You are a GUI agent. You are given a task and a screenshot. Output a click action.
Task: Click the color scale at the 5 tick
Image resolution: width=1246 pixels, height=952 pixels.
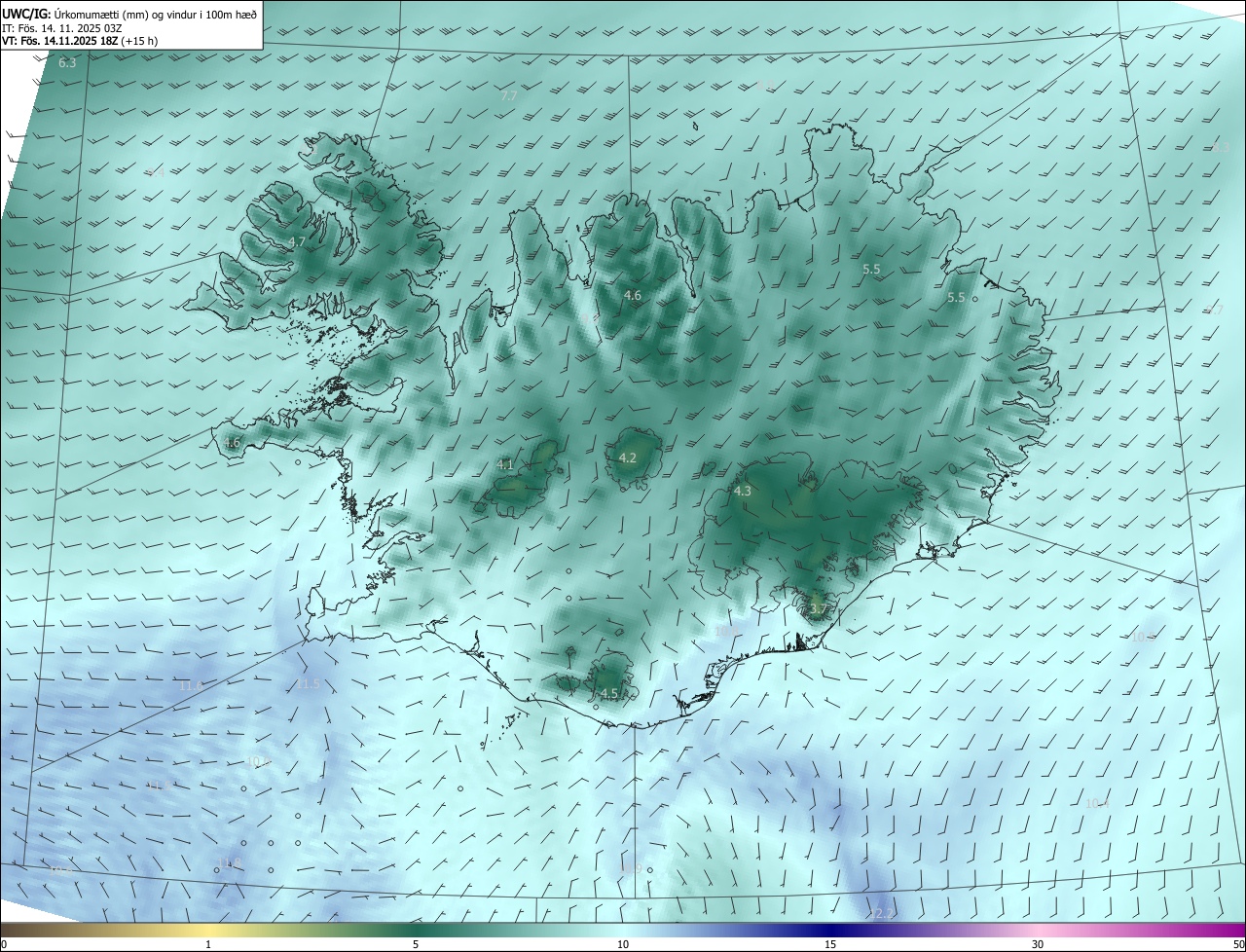(x=416, y=944)
